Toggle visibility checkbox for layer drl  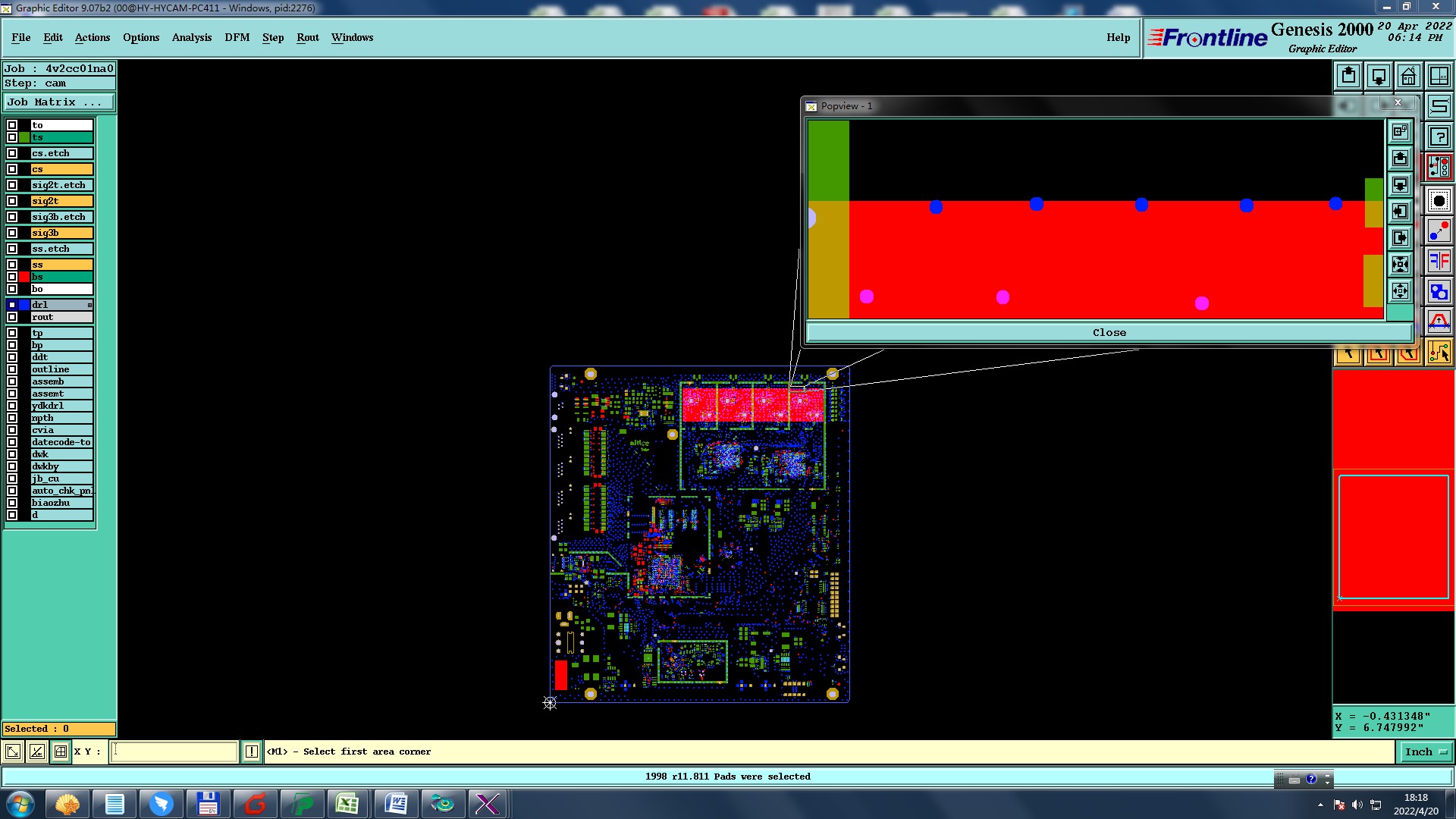point(12,305)
